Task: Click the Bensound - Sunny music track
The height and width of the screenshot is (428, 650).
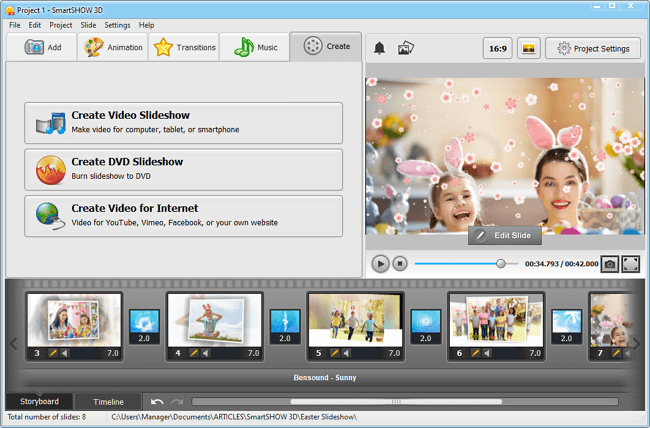Action: (325, 377)
